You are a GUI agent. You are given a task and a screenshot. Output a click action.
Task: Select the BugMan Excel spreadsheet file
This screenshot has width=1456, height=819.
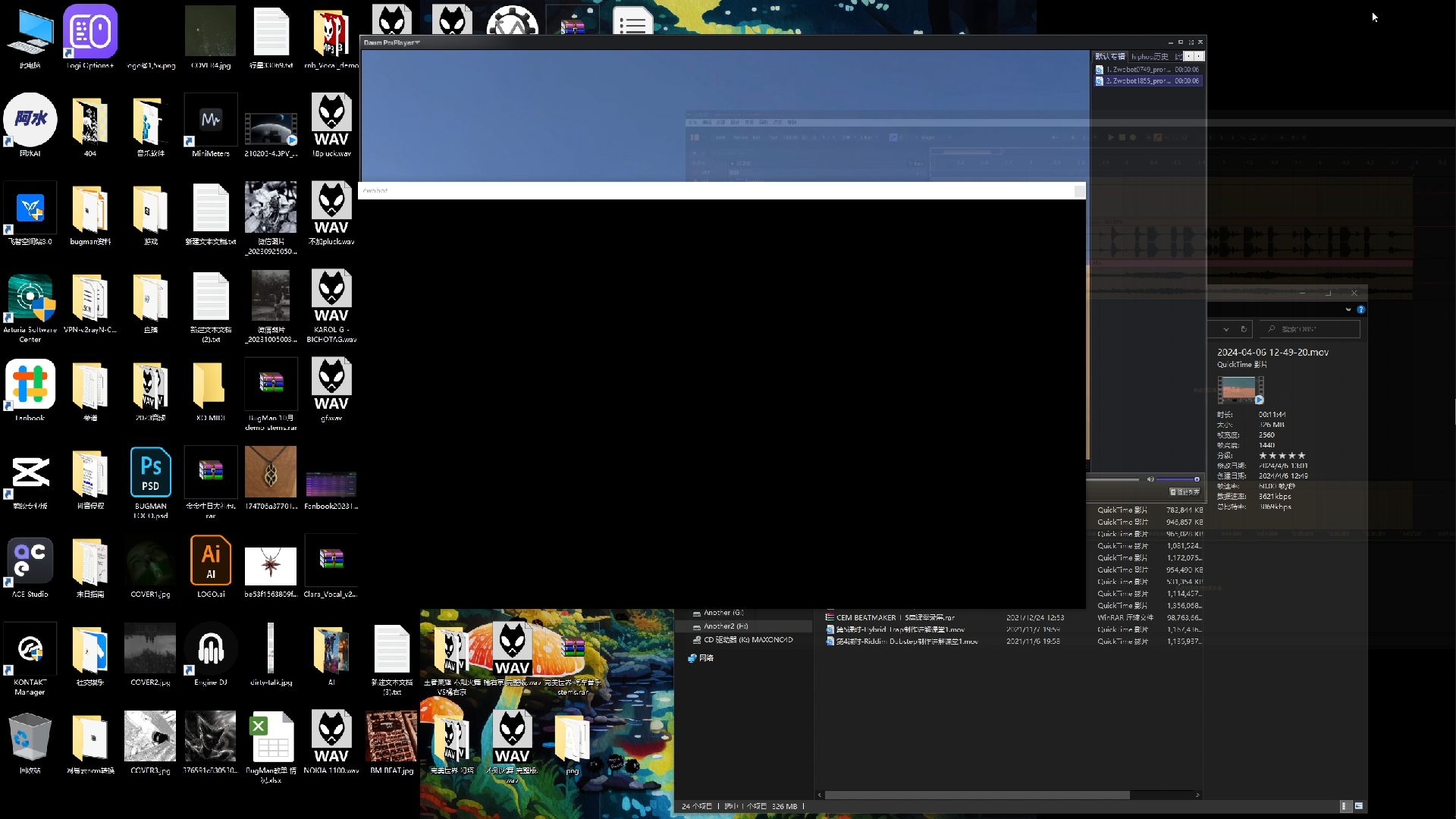[x=271, y=747]
